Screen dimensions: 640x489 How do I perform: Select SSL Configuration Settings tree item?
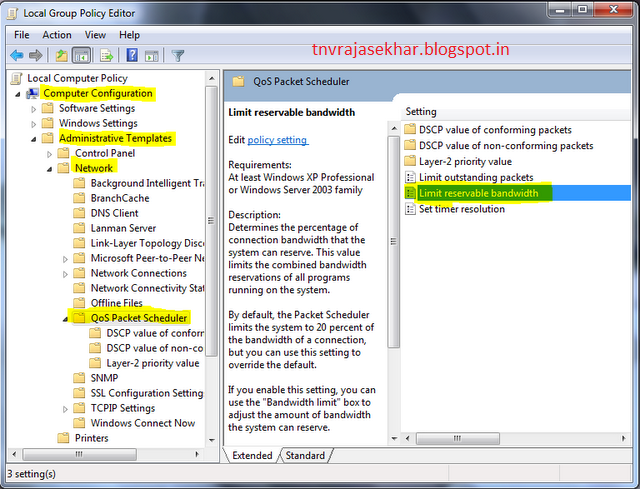(147, 393)
